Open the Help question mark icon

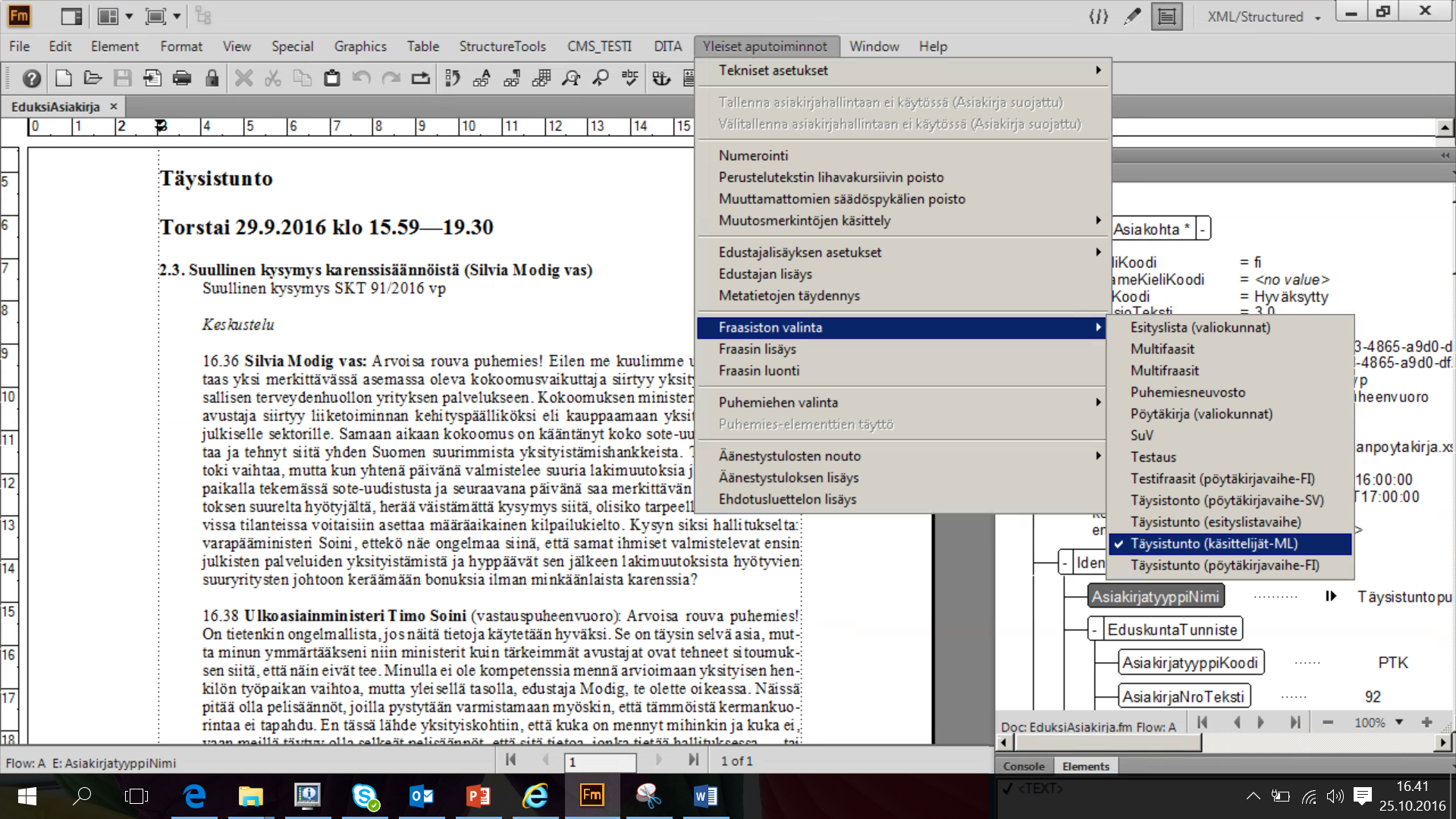pos(31,78)
